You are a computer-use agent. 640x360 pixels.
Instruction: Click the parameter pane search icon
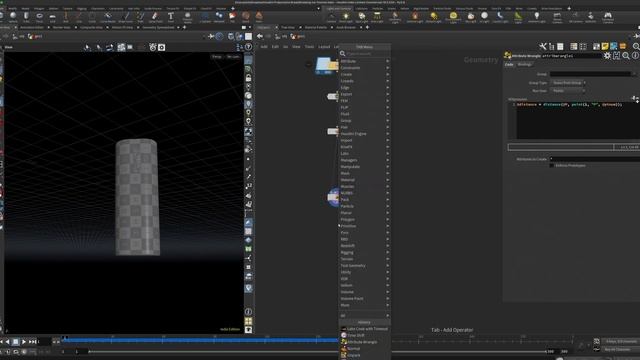point(626,55)
